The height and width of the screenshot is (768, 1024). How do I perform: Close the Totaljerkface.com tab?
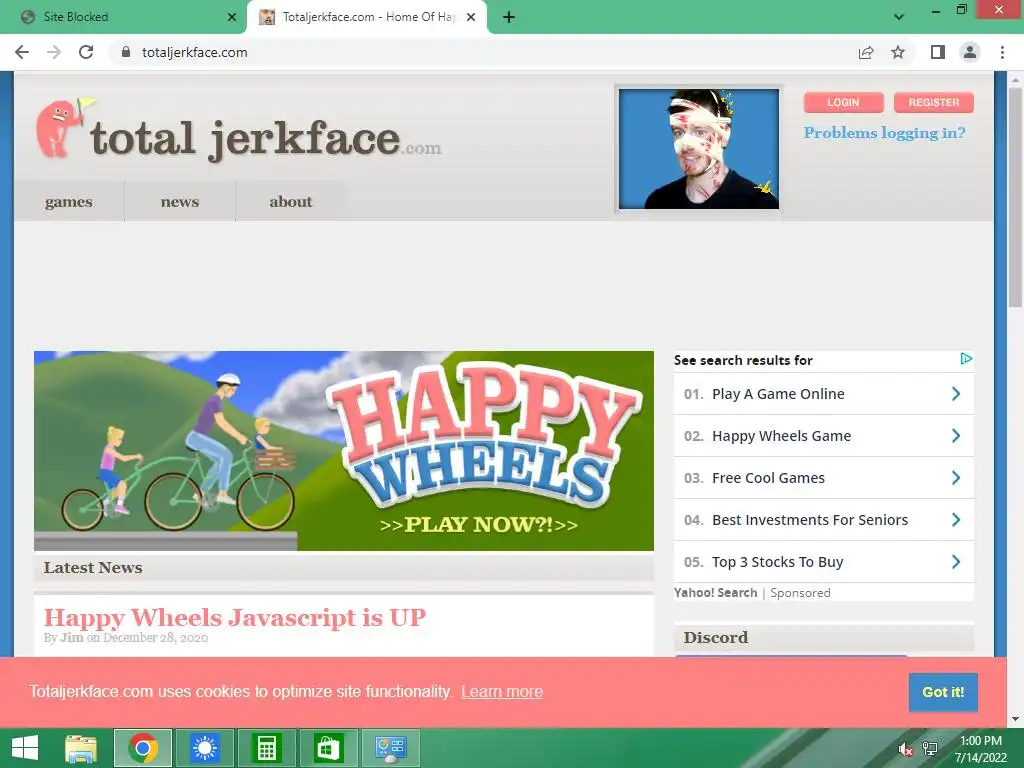click(471, 17)
